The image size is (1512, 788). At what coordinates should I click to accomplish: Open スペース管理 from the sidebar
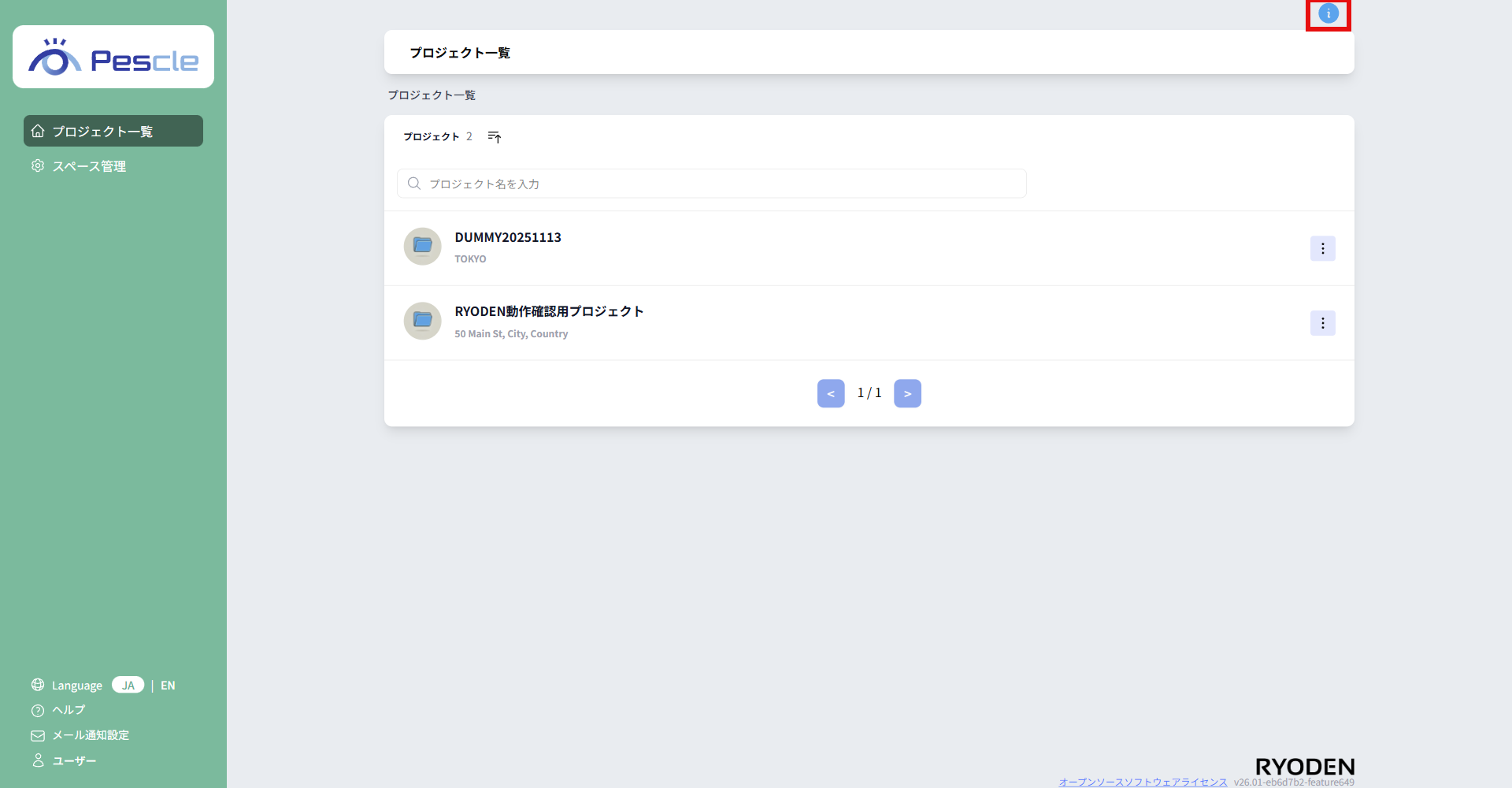point(89,166)
